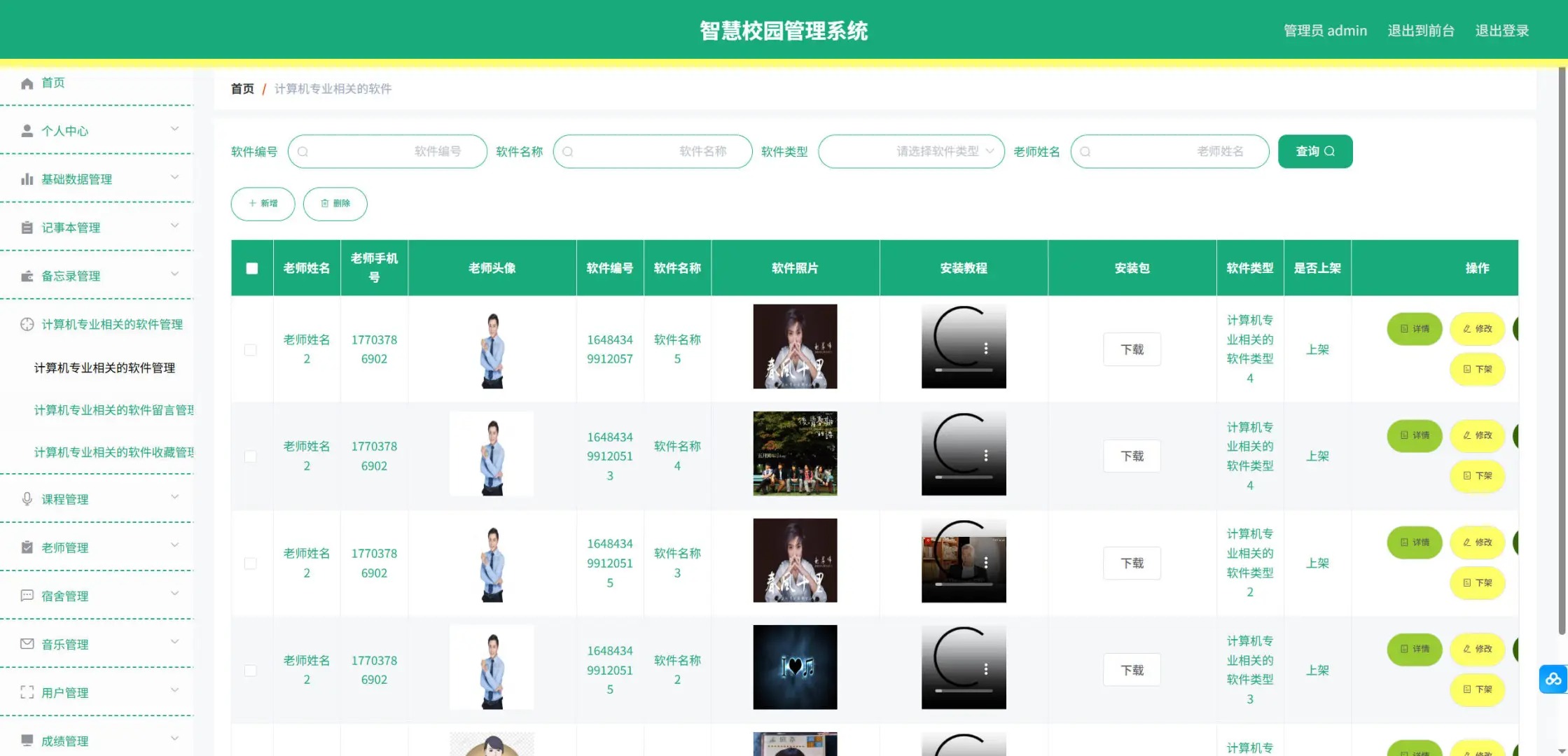Check the row for 软件名称 5
The height and width of the screenshot is (756, 1568).
point(250,349)
